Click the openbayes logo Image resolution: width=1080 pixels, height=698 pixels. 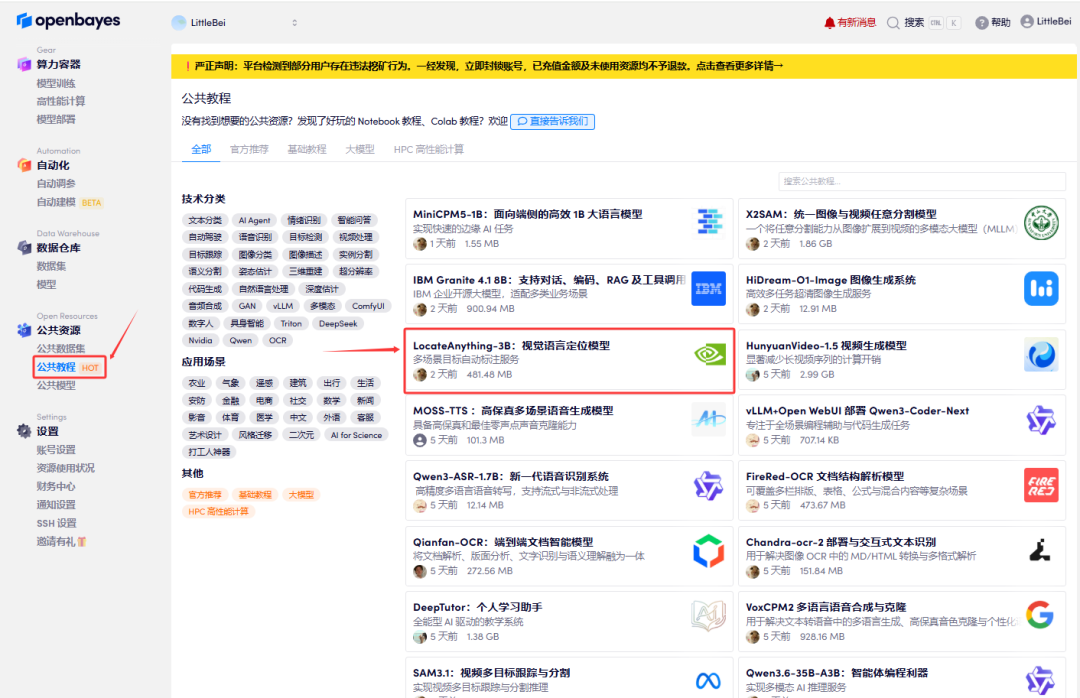pos(68,21)
